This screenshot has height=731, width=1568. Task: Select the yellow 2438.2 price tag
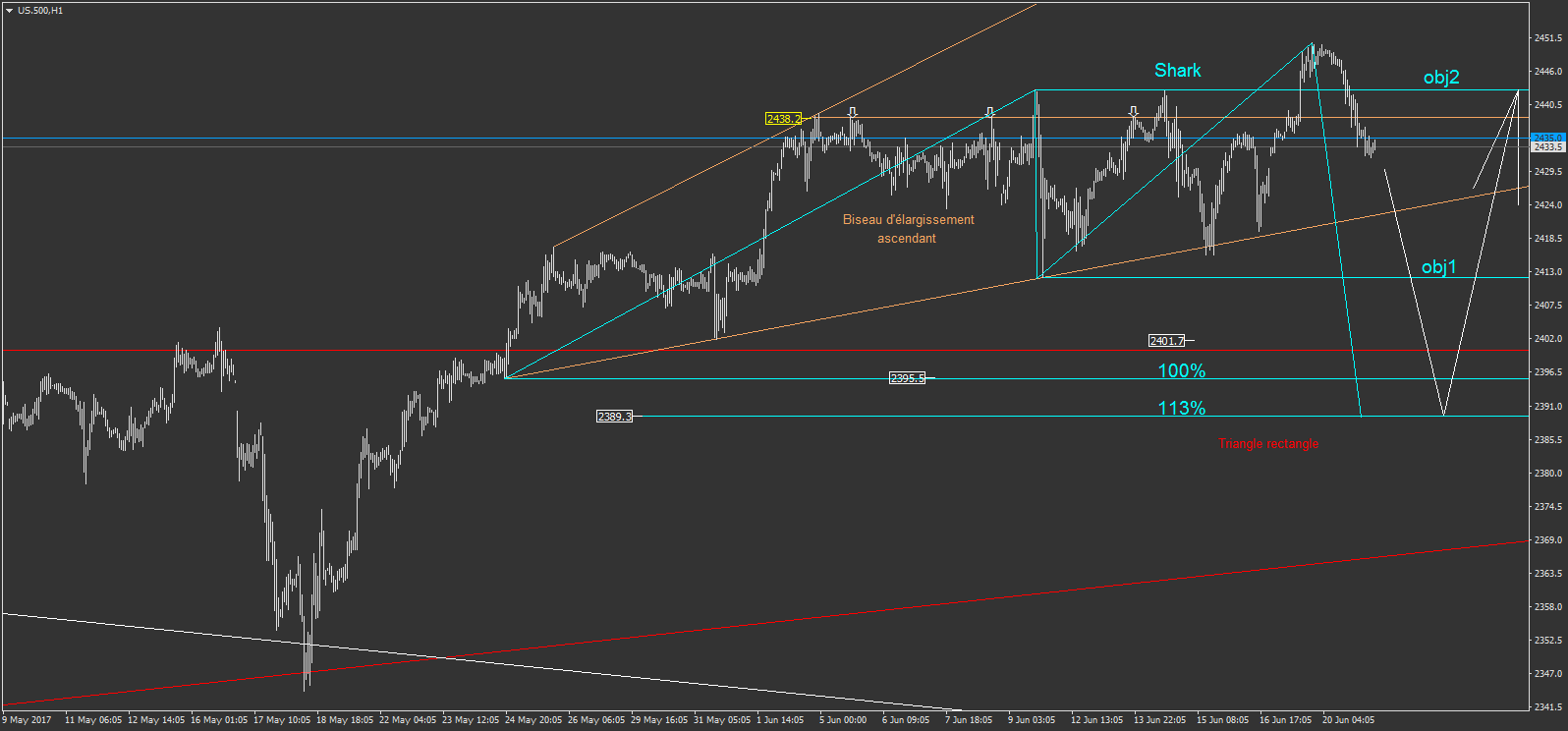tap(783, 119)
